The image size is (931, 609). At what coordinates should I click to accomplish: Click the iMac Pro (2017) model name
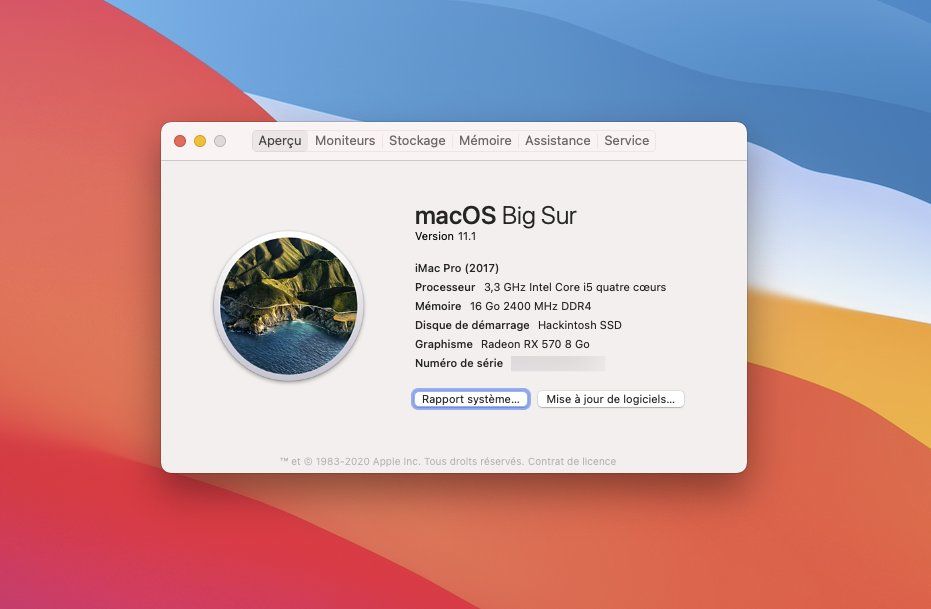[456, 268]
